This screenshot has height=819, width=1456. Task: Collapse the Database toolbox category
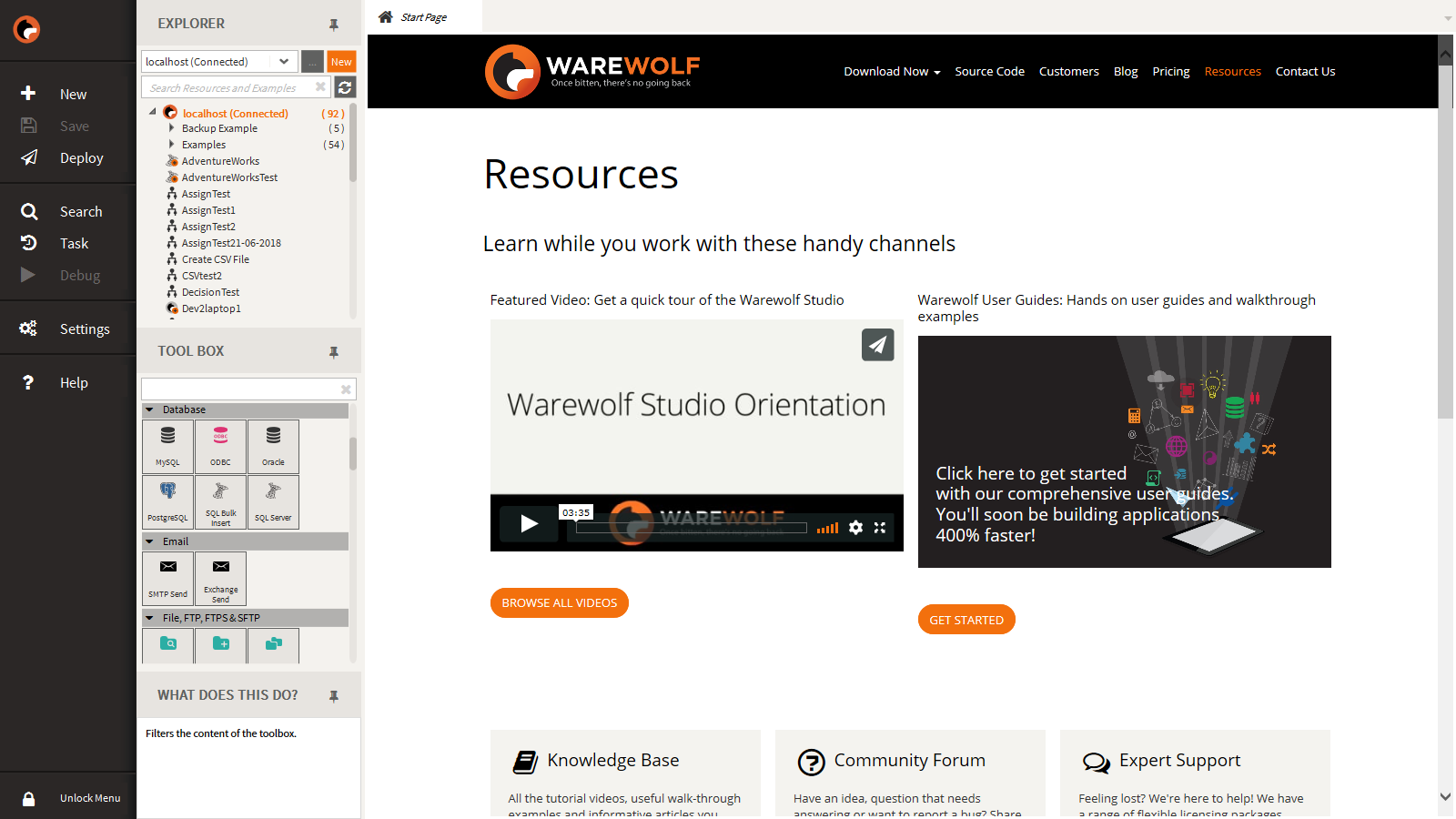pos(150,409)
